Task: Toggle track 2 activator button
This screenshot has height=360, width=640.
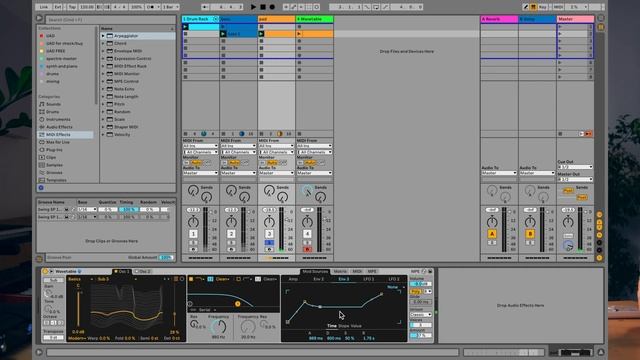Action: (231, 234)
